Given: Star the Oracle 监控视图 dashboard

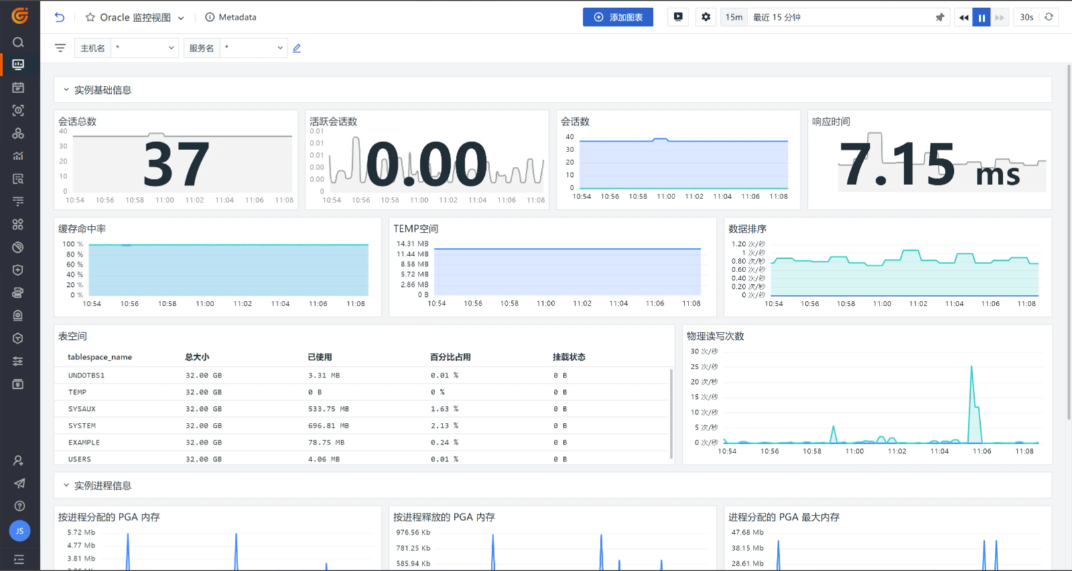Looking at the screenshot, I should click(x=90, y=17).
